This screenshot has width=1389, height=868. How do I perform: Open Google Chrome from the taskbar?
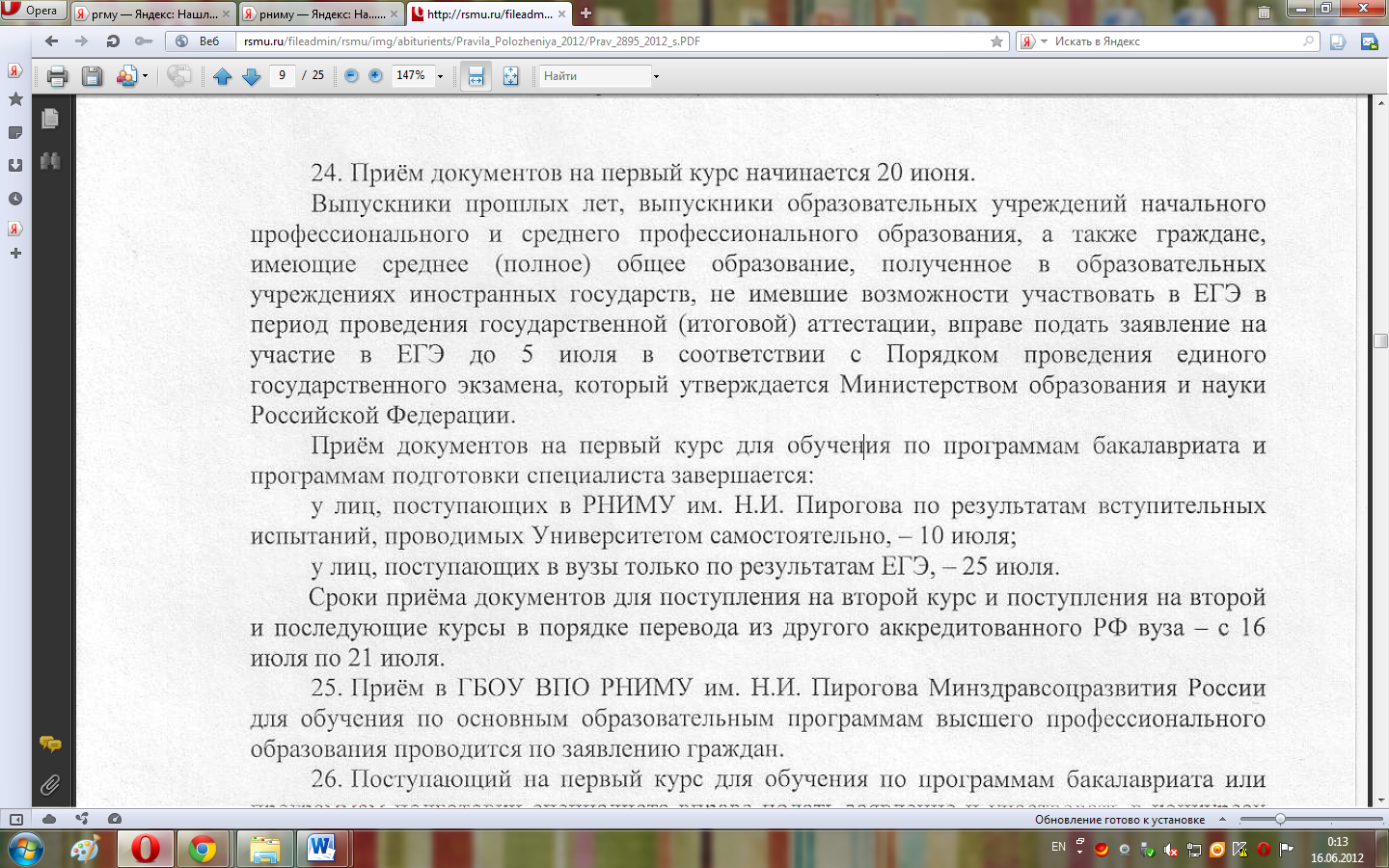[203, 850]
